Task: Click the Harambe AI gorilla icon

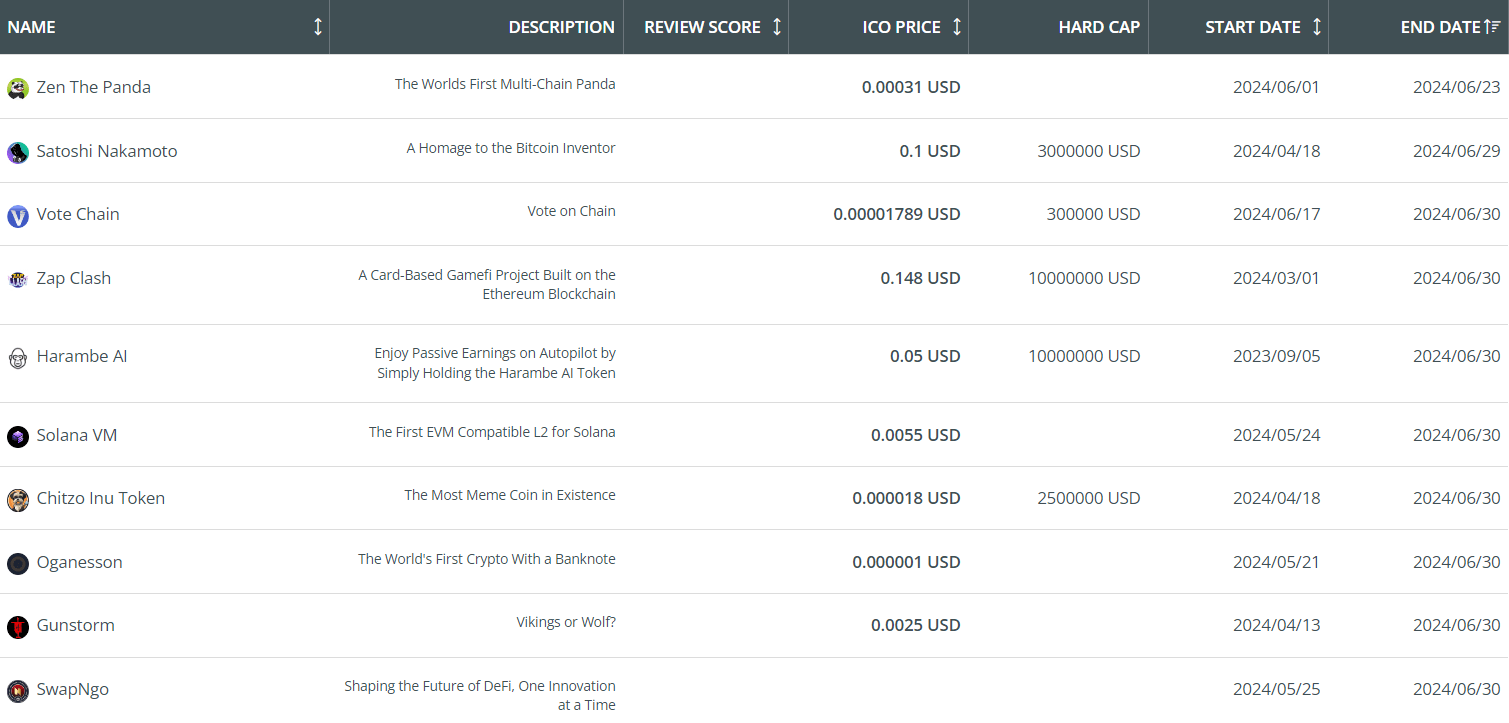Action: tap(18, 357)
